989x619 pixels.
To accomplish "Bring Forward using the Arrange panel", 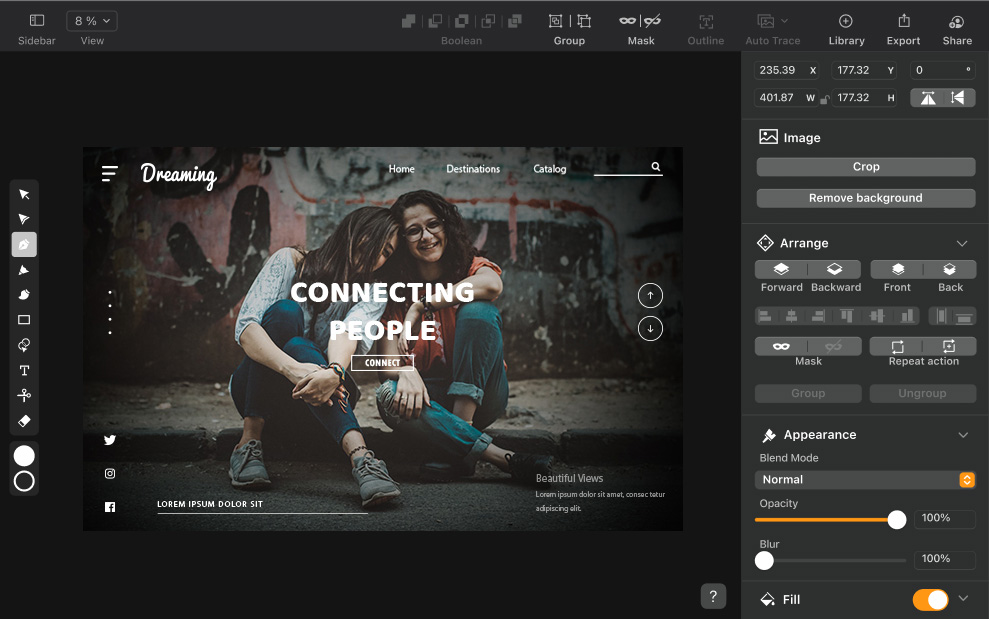I will click(781, 269).
